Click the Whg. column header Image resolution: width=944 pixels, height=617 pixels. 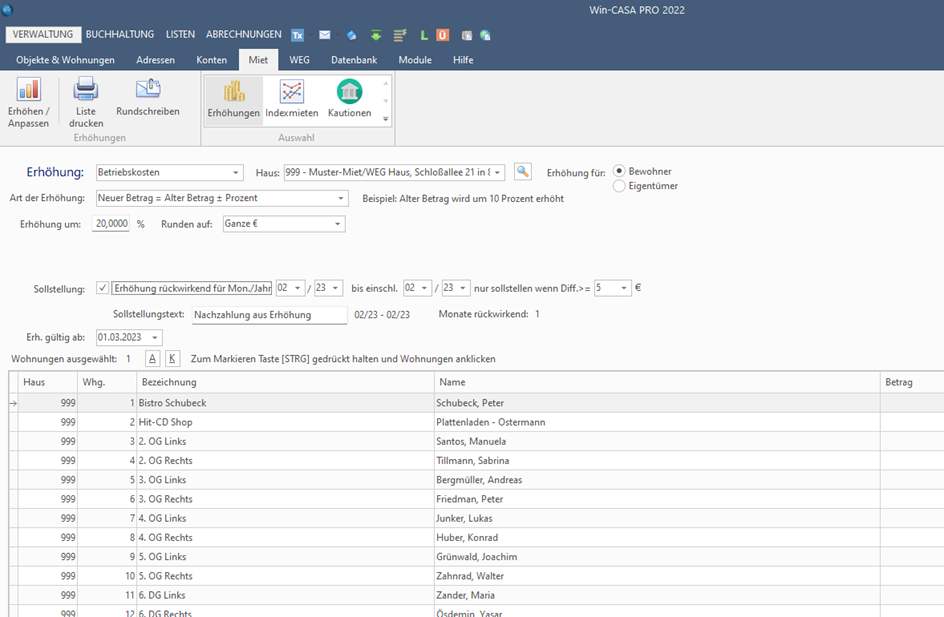107,382
